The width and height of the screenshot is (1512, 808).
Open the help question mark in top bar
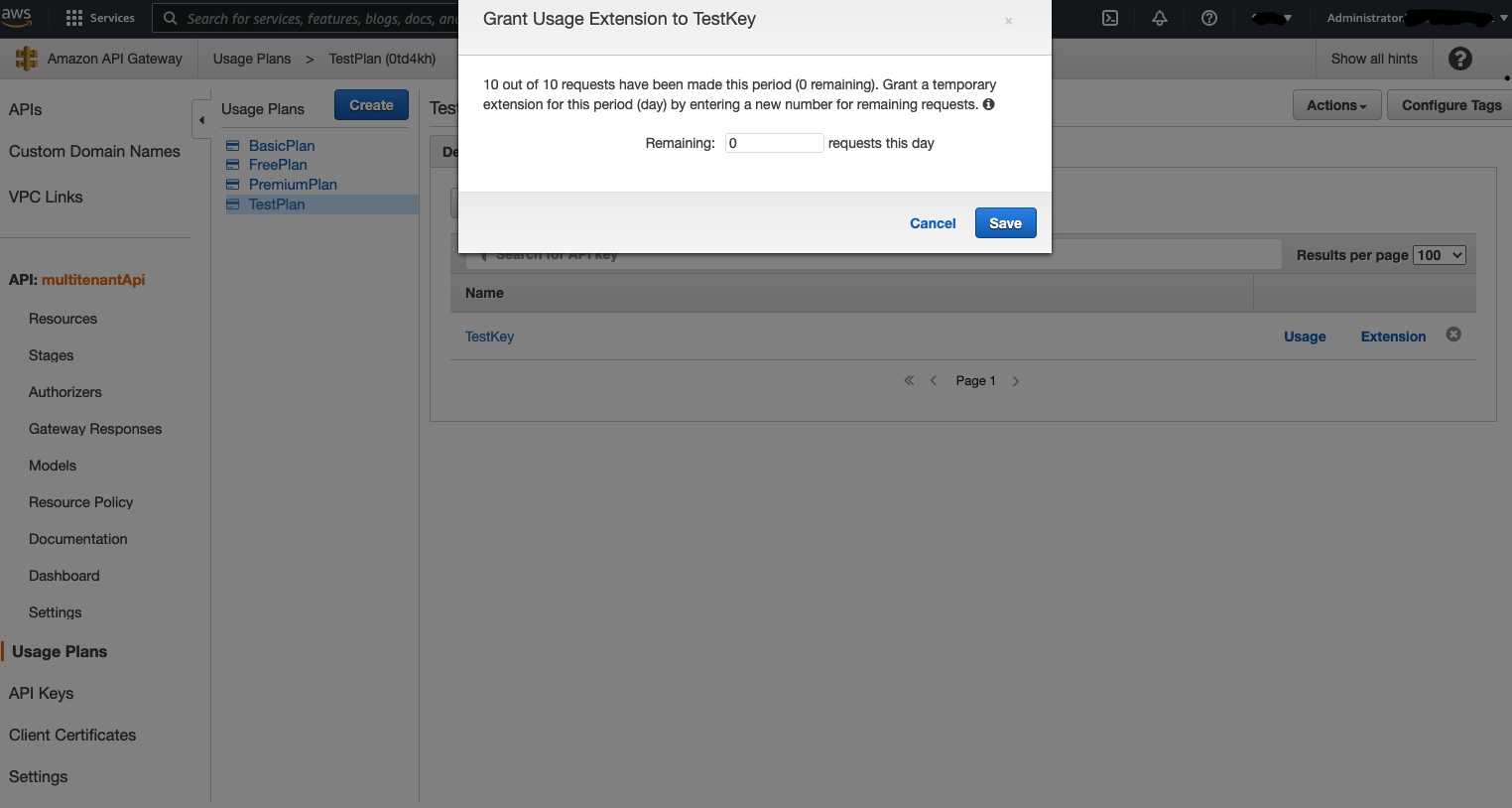point(1209,18)
